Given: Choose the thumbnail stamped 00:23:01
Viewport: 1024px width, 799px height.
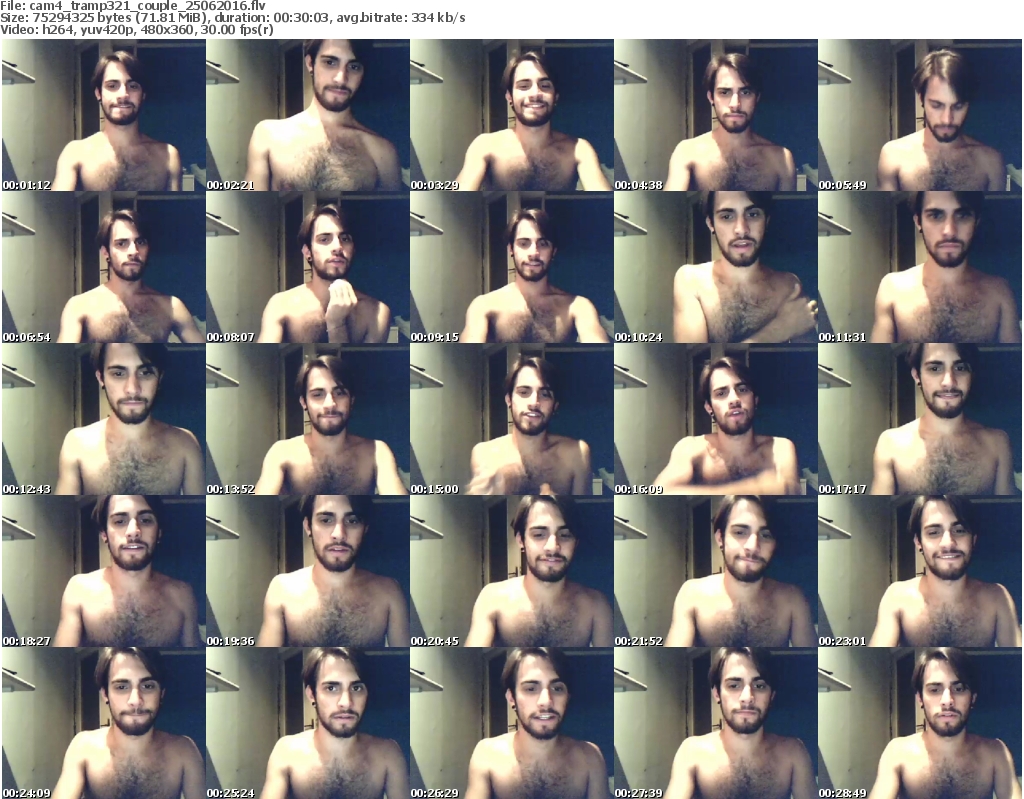Looking at the screenshot, I should [x=920, y=571].
